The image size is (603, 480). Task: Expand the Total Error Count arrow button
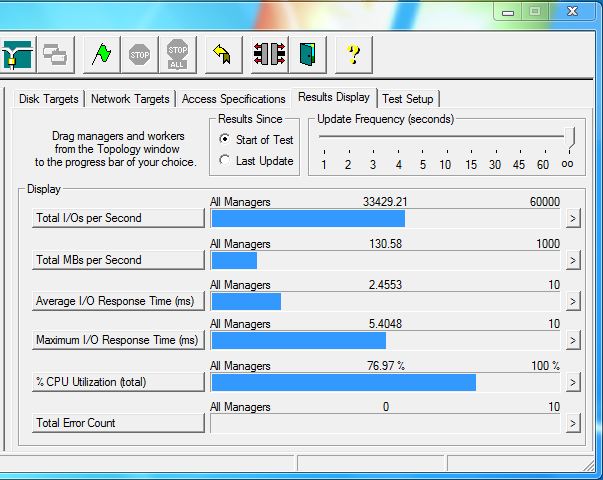click(573, 423)
